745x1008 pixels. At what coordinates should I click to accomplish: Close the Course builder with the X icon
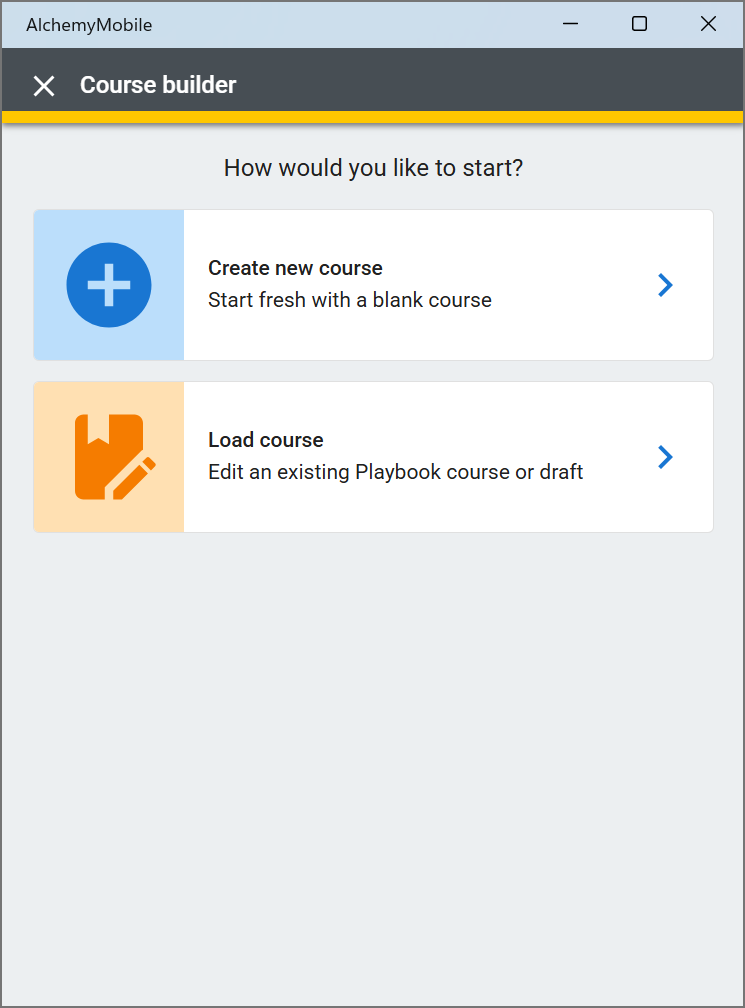44,86
